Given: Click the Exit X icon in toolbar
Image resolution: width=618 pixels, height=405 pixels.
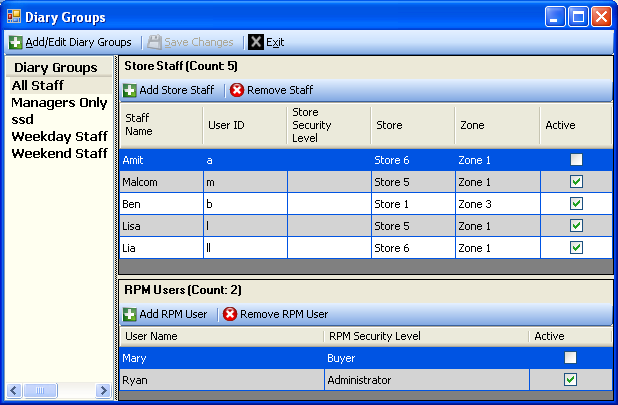Looking at the screenshot, I should (x=256, y=42).
